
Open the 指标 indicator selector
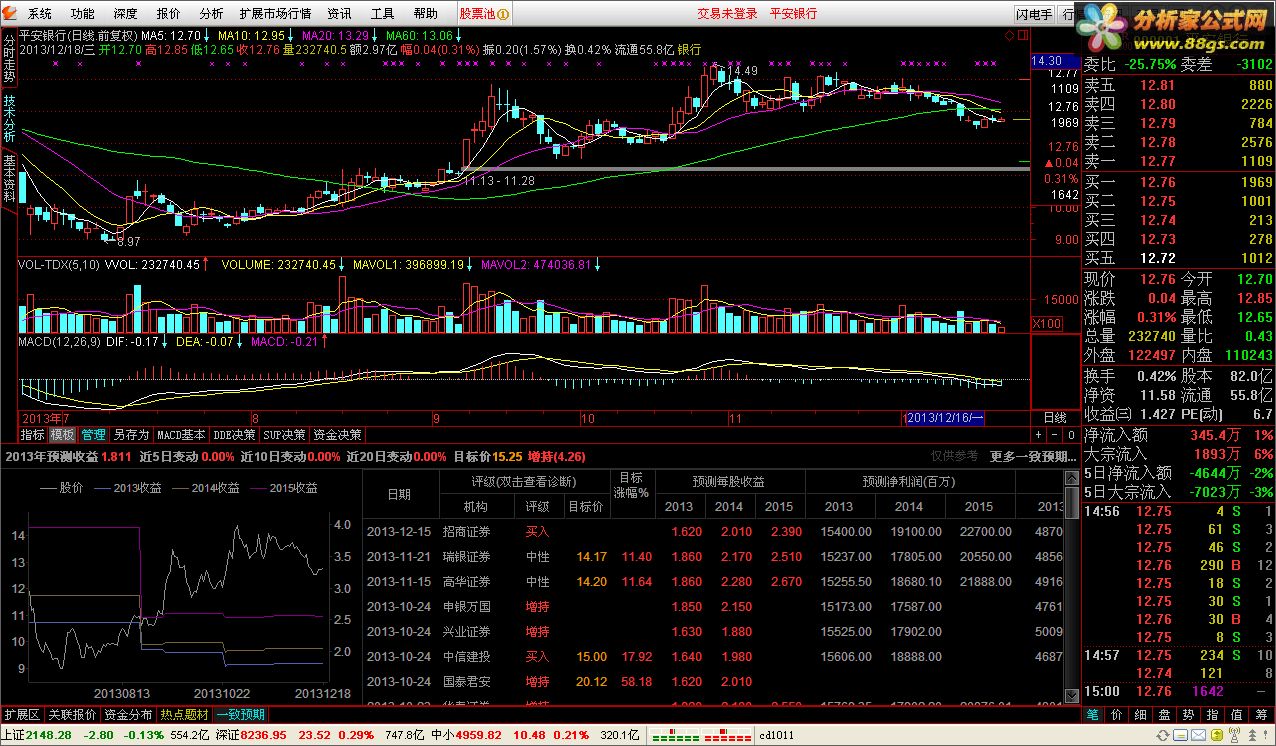[32, 435]
